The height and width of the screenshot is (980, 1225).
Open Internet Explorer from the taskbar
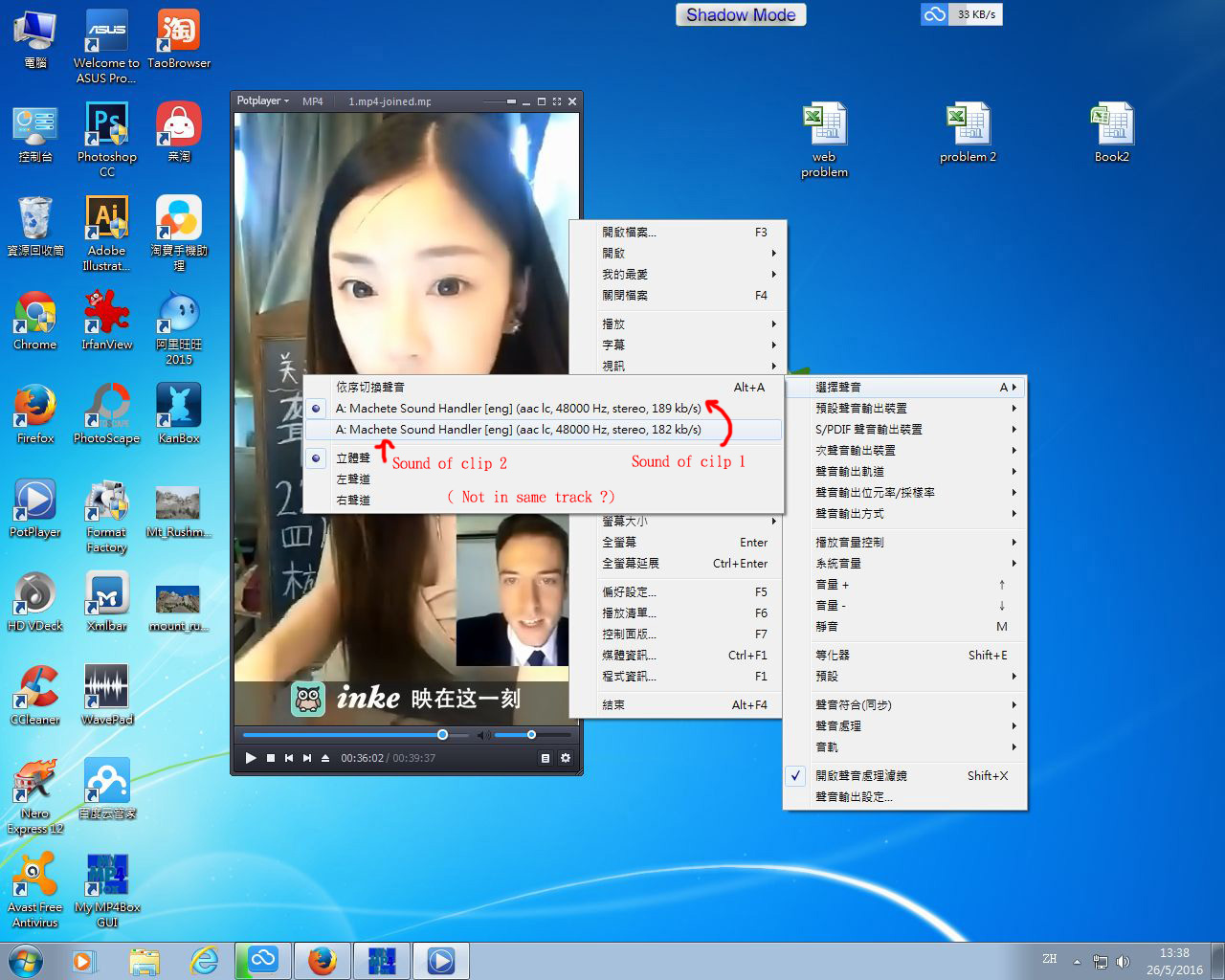(204, 960)
